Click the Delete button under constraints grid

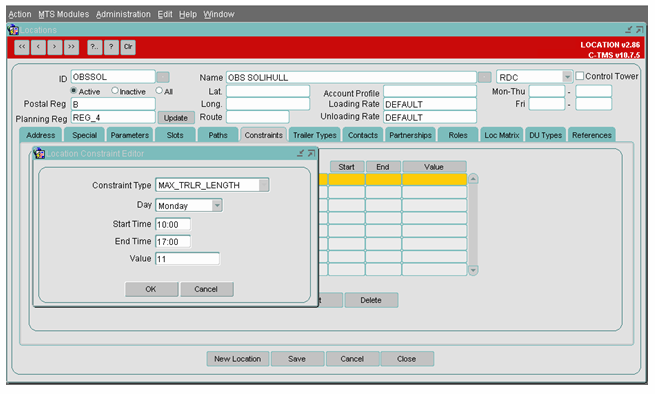[x=371, y=300]
